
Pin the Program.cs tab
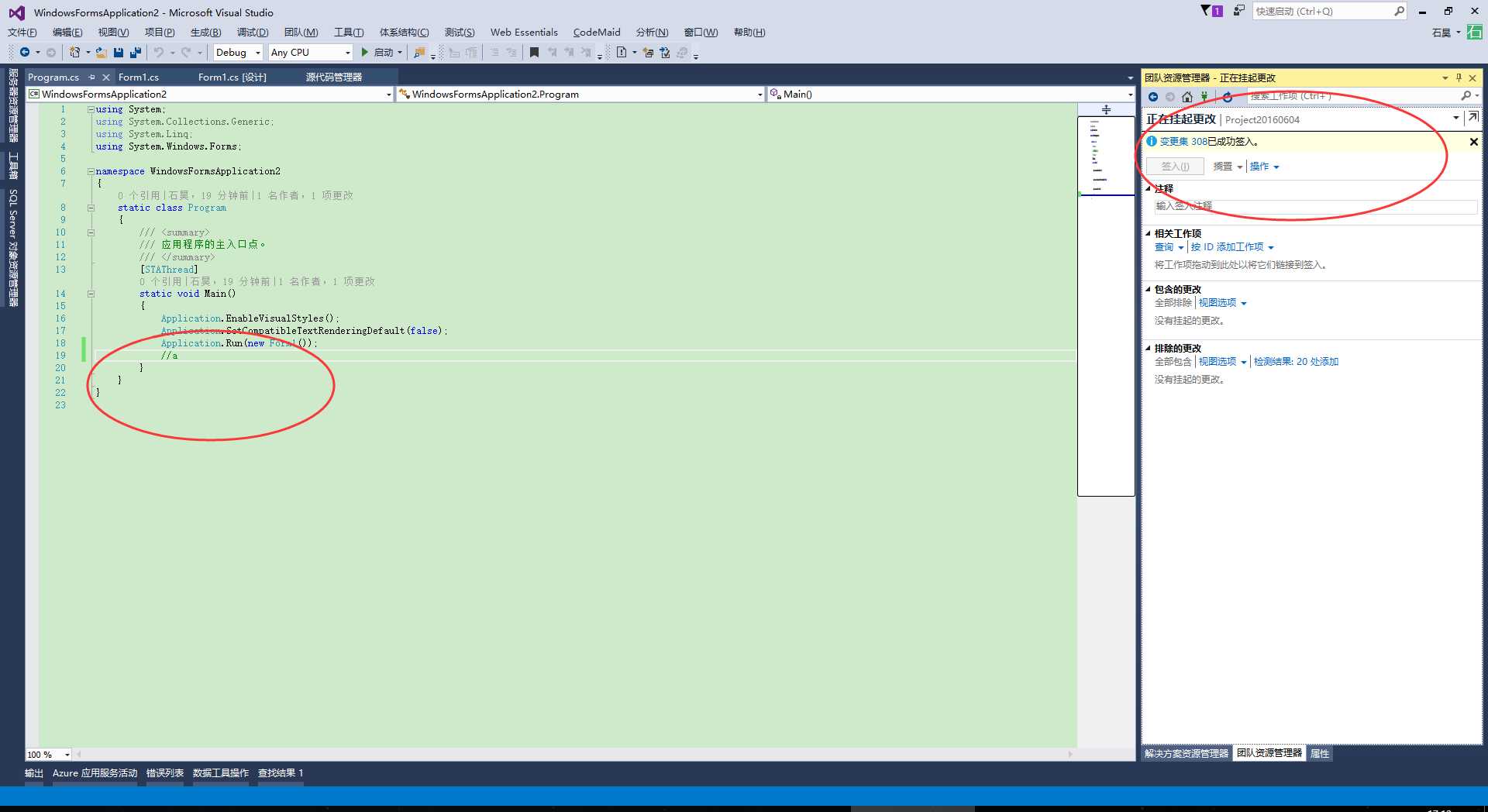[x=91, y=77]
